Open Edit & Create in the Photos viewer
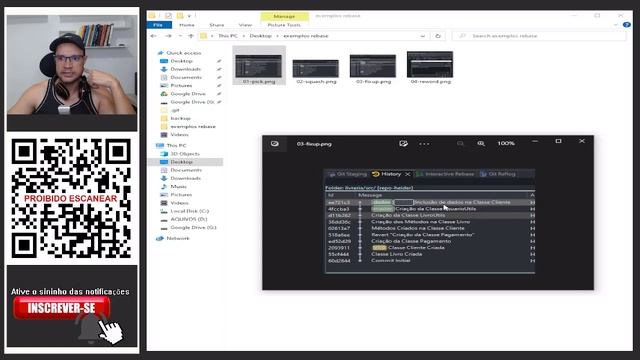Viewport: 640px width, 360px height. 403,144
